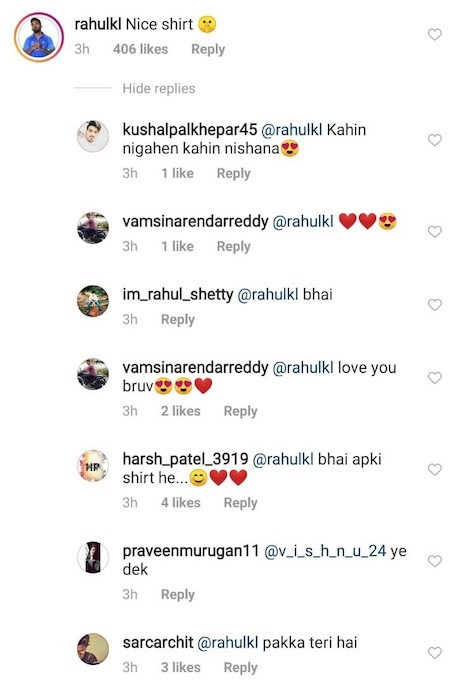Reply to sarcarchit's comment
This screenshot has width=467, height=689.
(240, 667)
